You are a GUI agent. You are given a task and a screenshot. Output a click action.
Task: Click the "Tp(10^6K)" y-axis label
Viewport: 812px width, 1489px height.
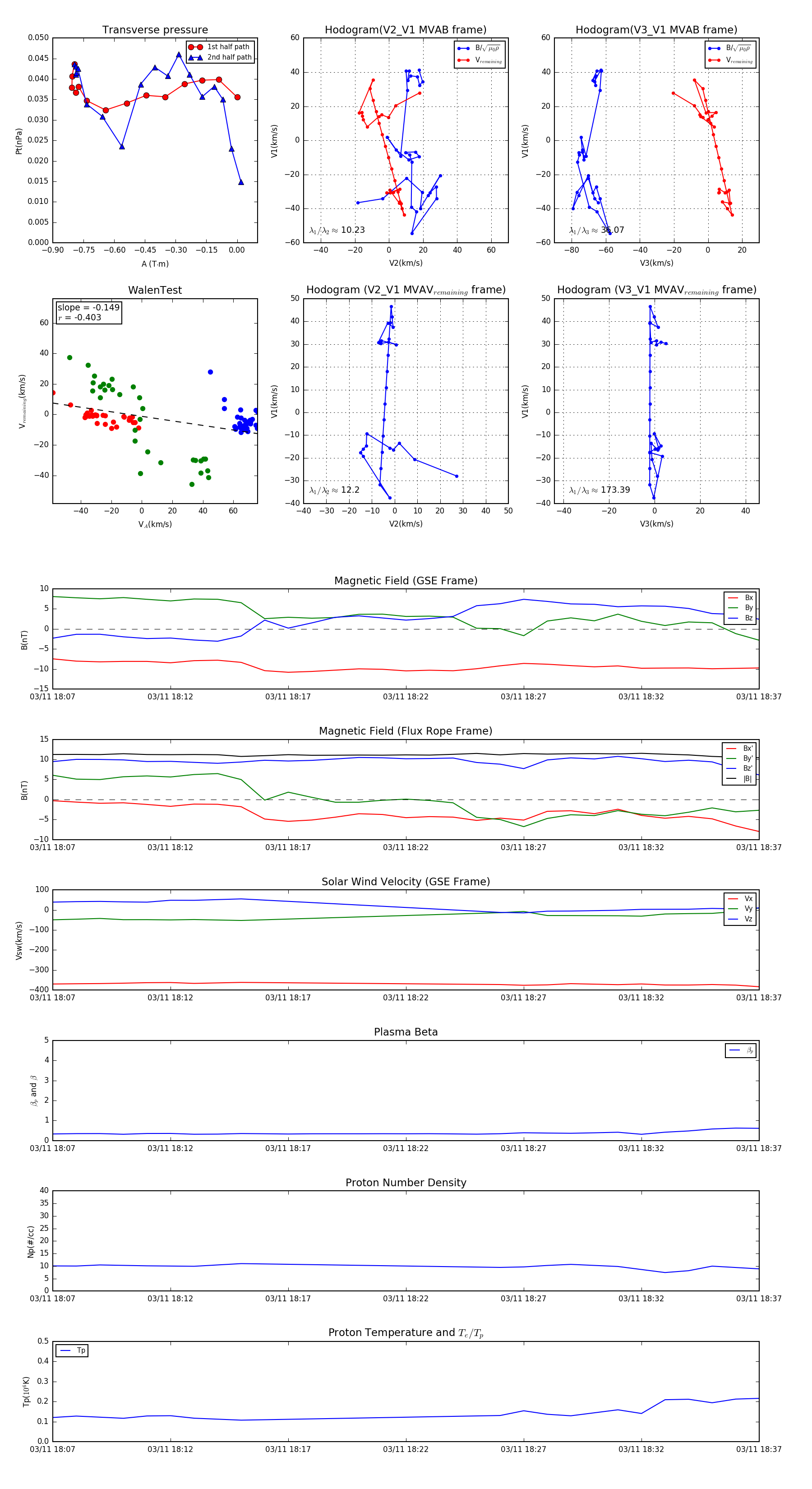(25, 1392)
